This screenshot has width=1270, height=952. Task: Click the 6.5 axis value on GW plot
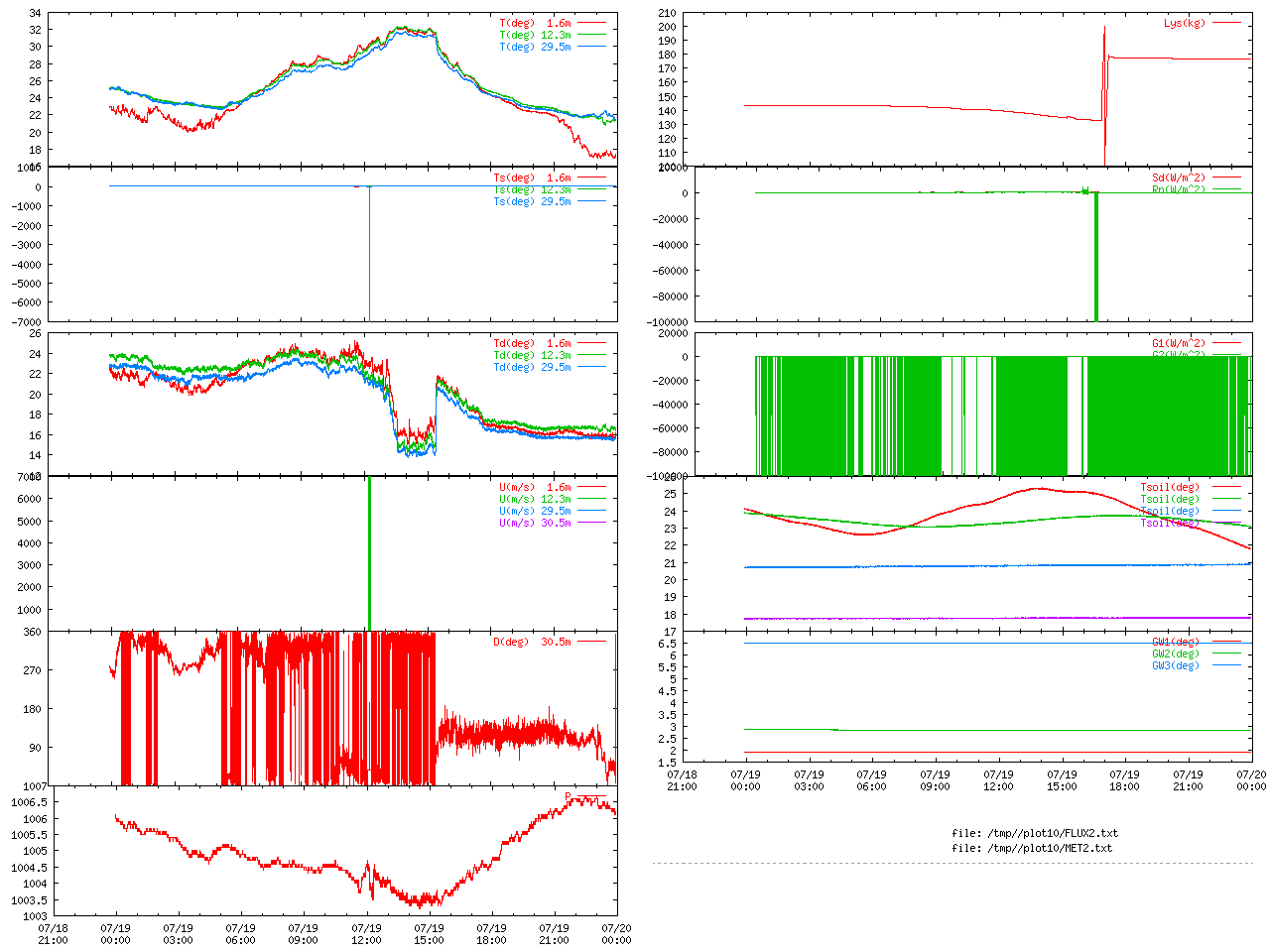[667, 644]
